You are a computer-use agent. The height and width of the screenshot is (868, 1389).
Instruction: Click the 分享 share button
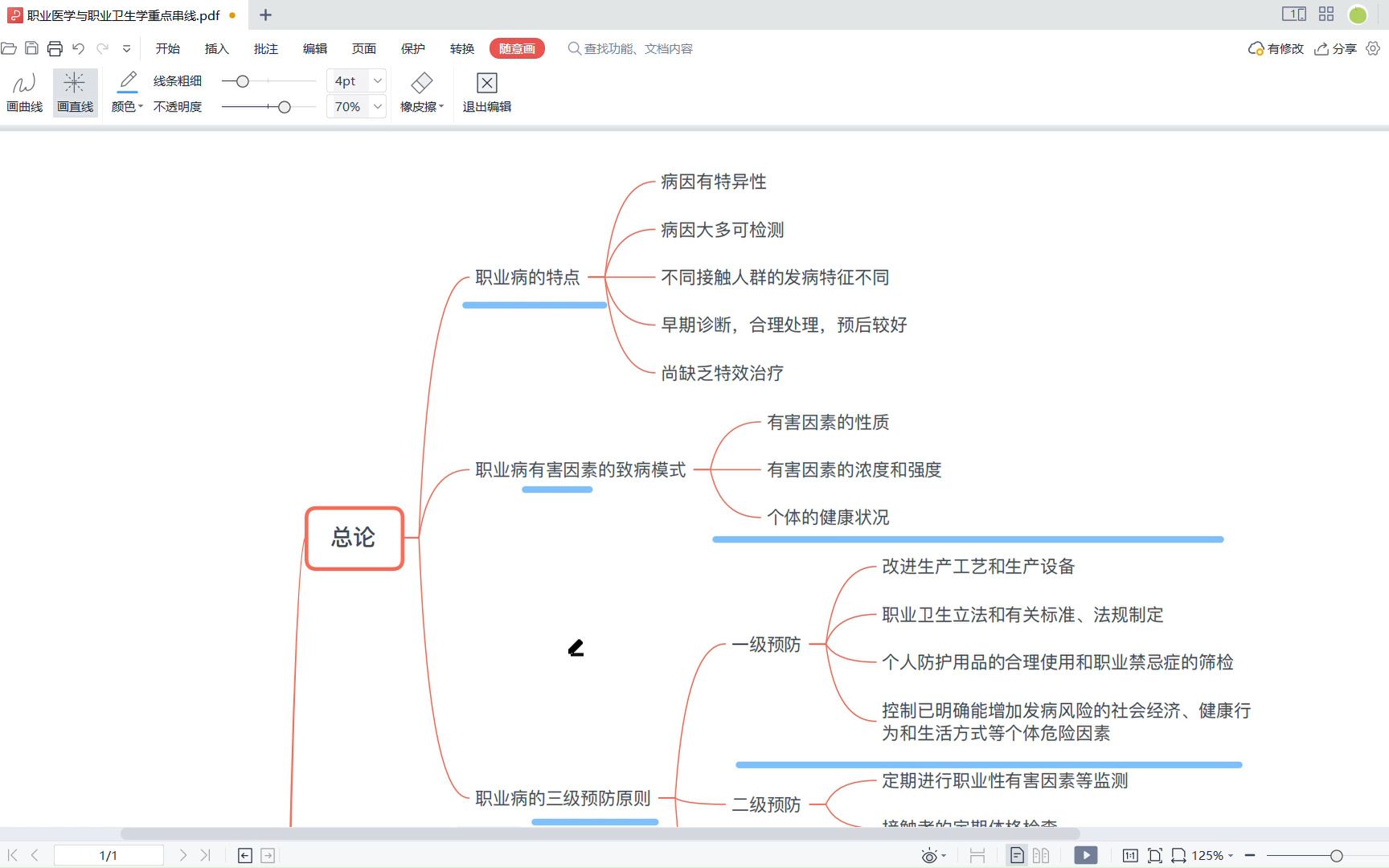(x=1335, y=49)
